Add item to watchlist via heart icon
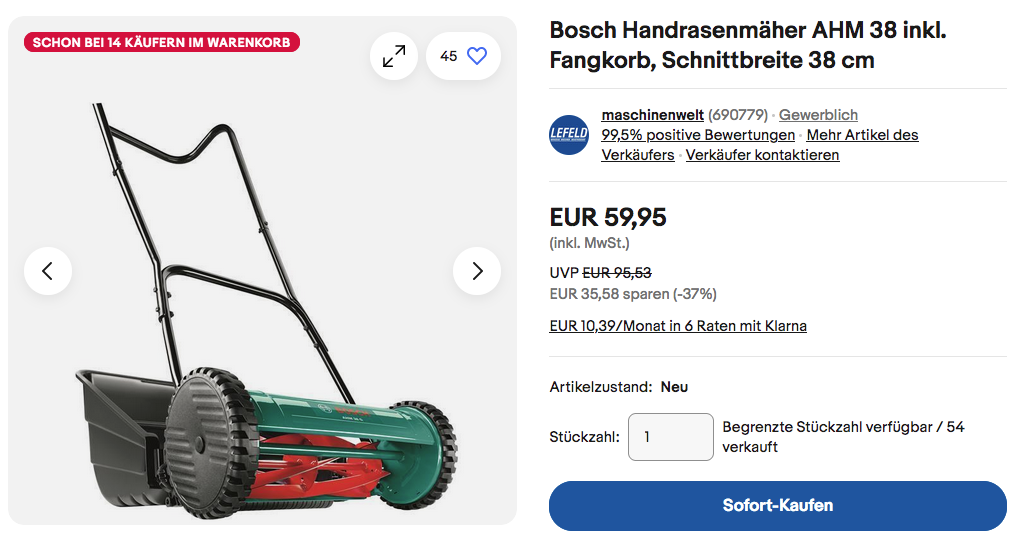The width and height of the screenshot is (1030, 538). [464, 56]
